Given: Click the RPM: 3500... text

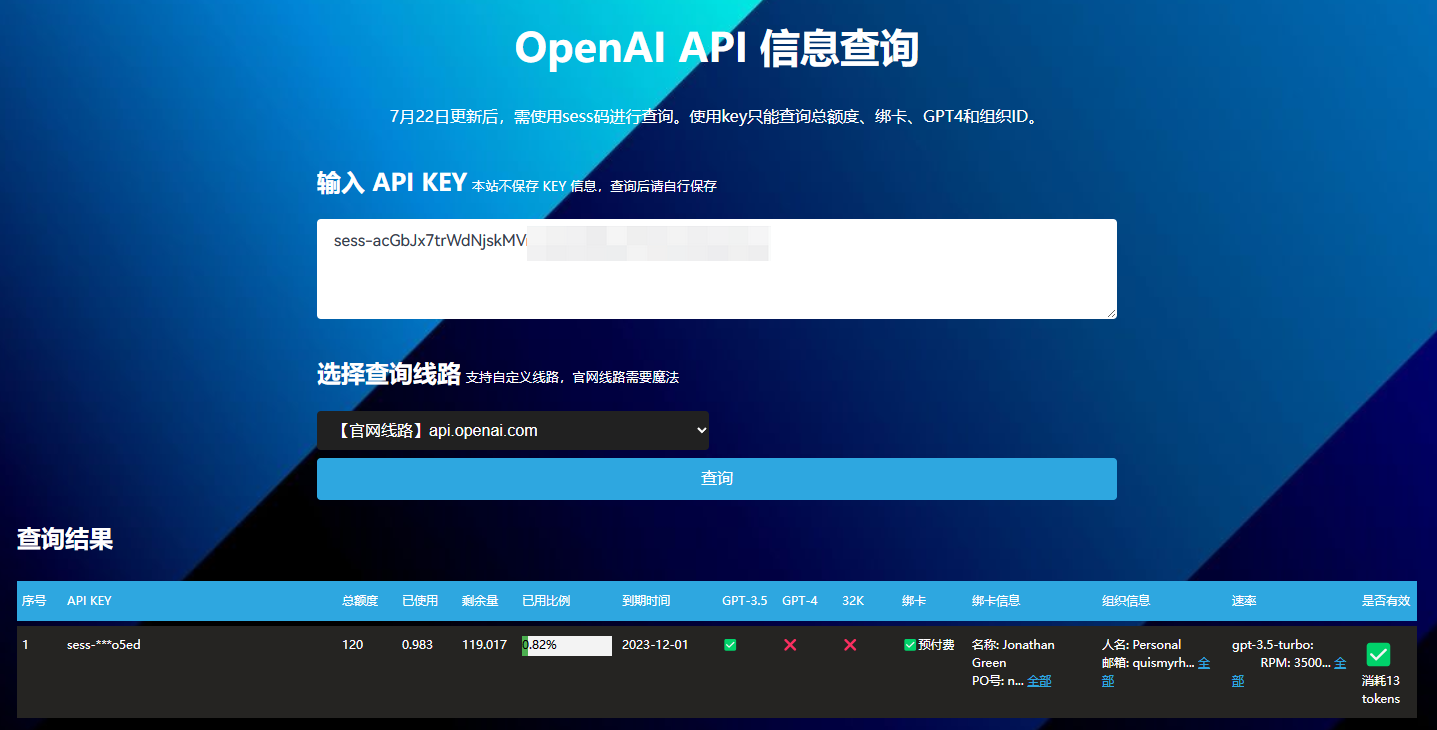Looking at the screenshot, I should click(1295, 663).
